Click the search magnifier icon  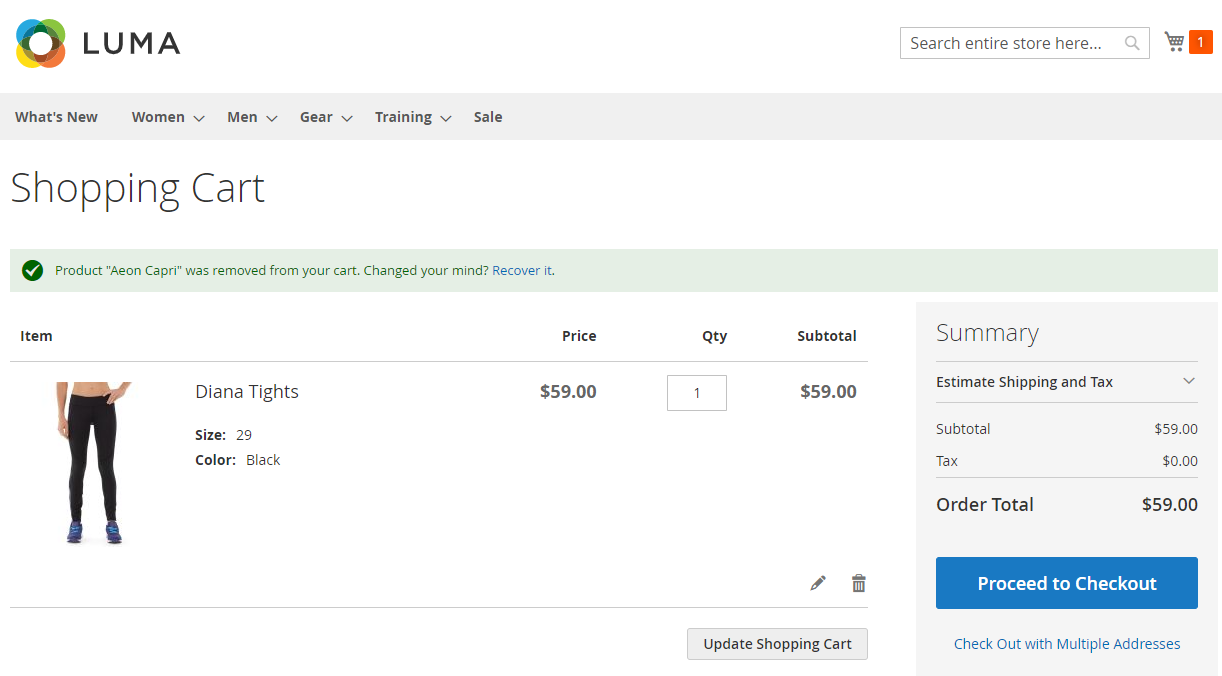click(1132, 43)
